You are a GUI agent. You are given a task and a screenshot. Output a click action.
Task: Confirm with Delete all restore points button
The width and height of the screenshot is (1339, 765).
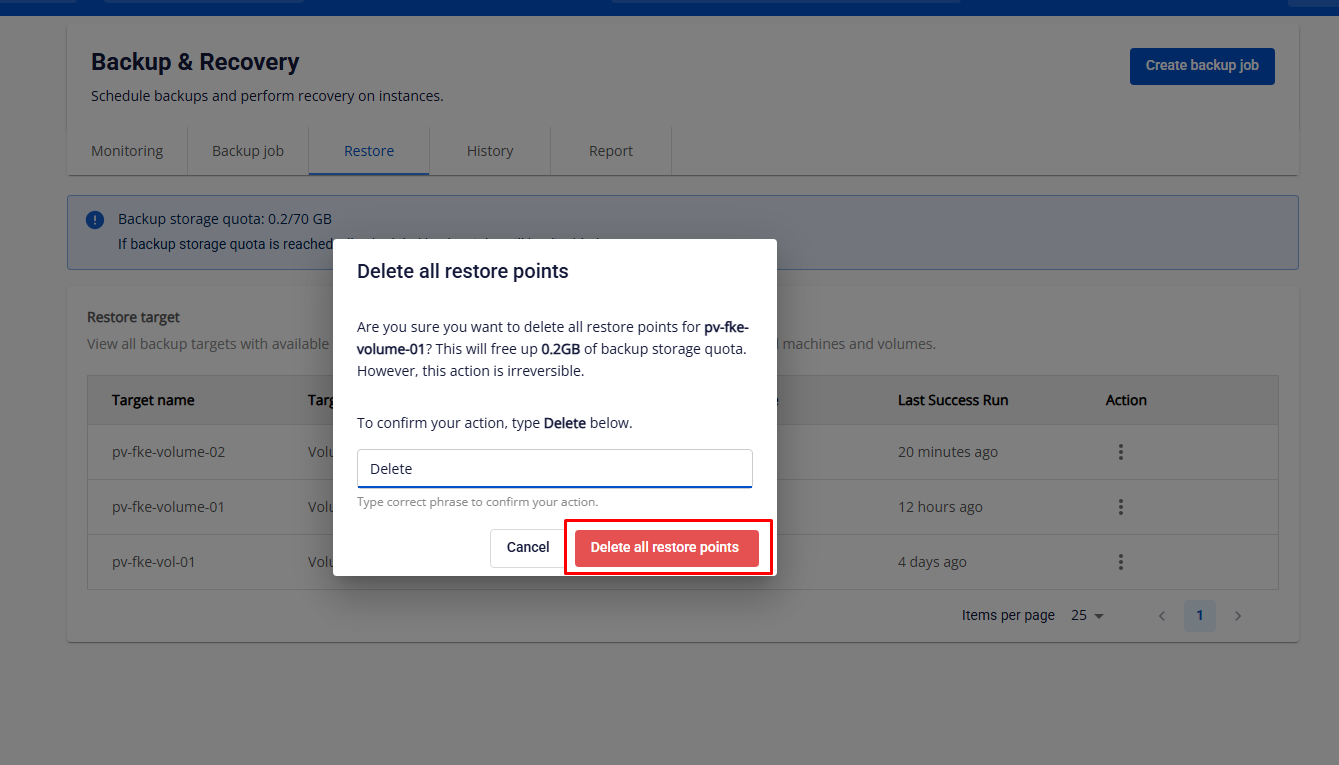coord(666,548)
